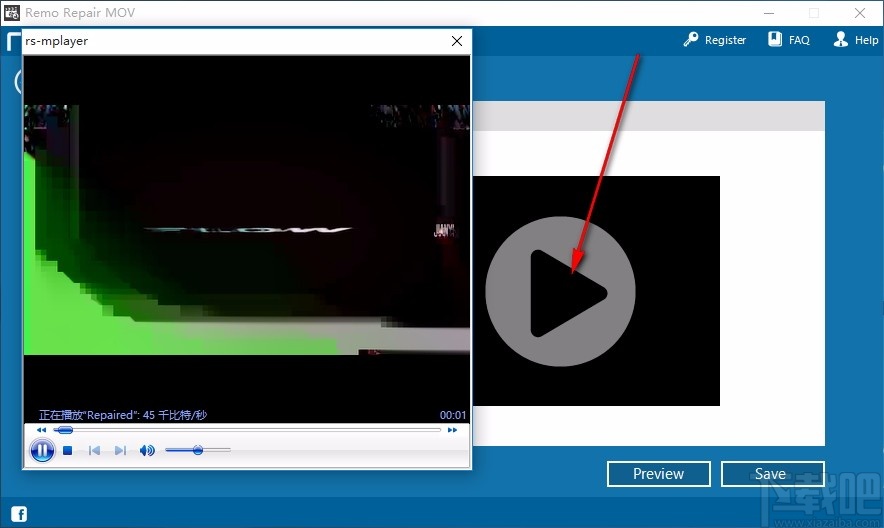Open Register from the top bar

point(715,39)
